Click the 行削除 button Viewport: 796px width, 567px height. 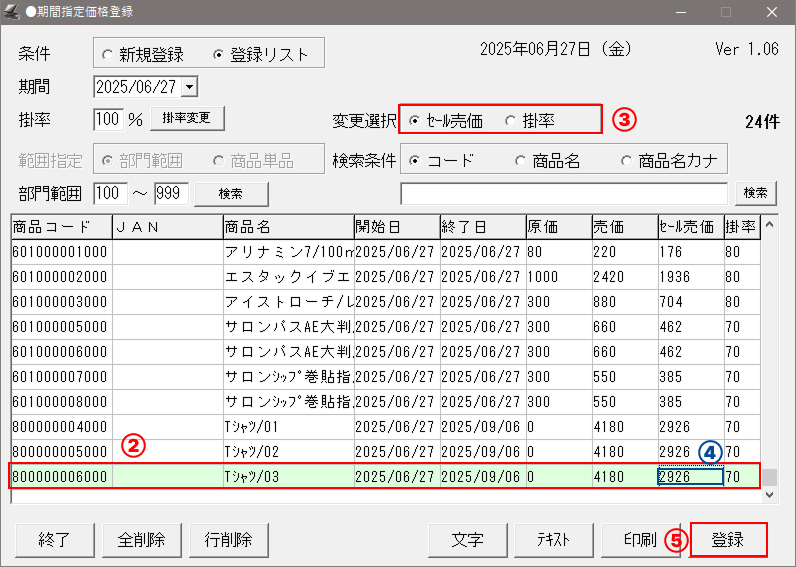pos(229,540)
